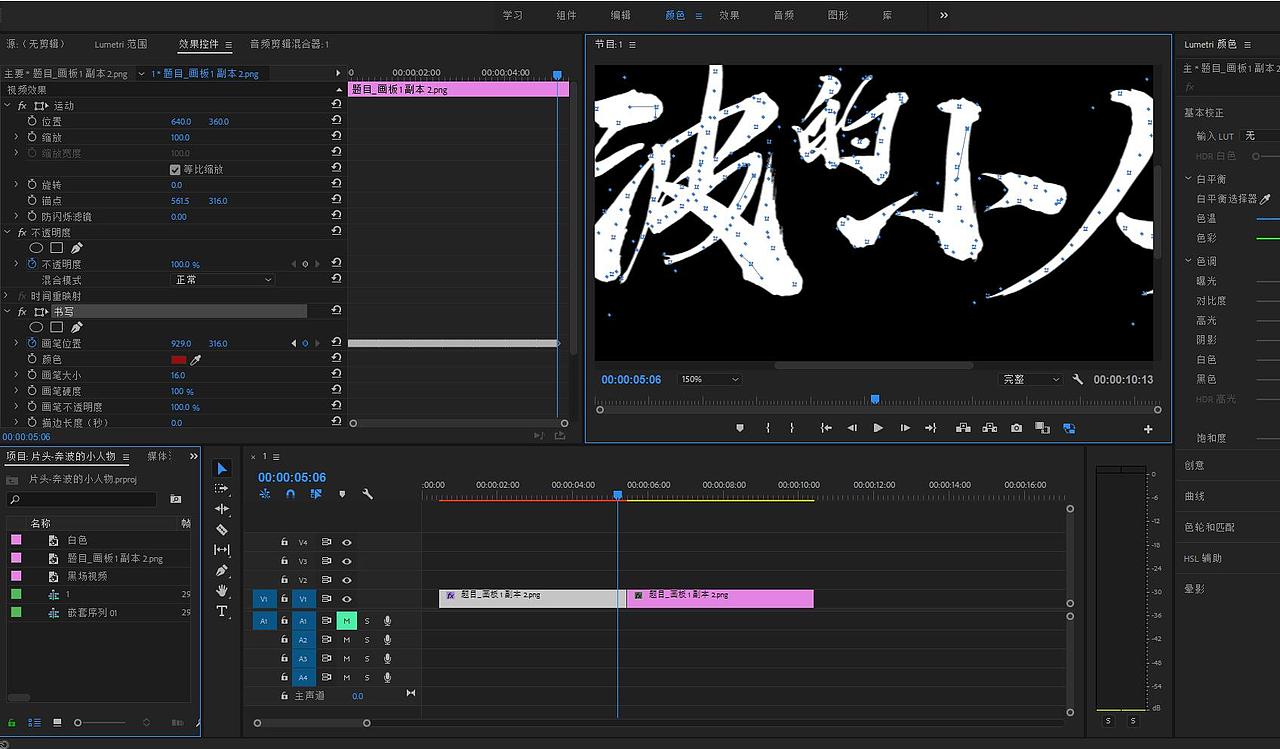Mute track A2

347,640
